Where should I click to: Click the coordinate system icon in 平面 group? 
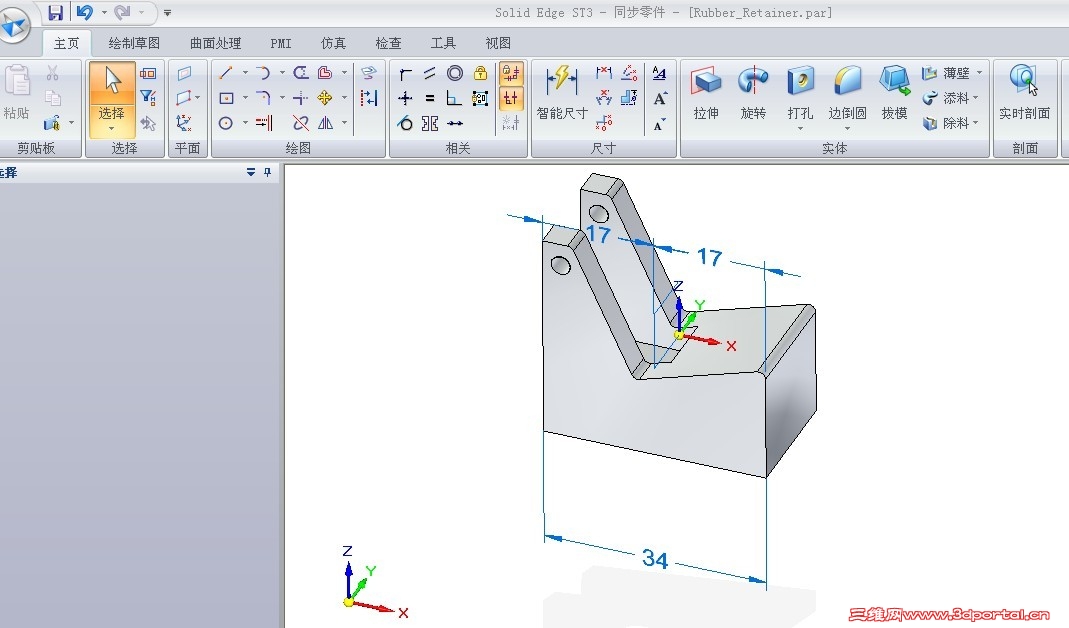[184, 123]
